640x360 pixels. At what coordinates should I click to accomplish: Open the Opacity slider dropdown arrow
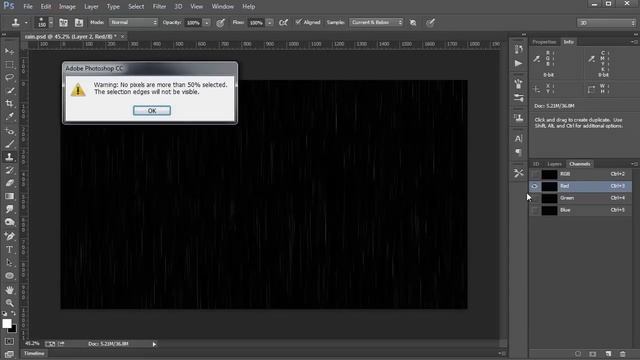coord(207,23)
